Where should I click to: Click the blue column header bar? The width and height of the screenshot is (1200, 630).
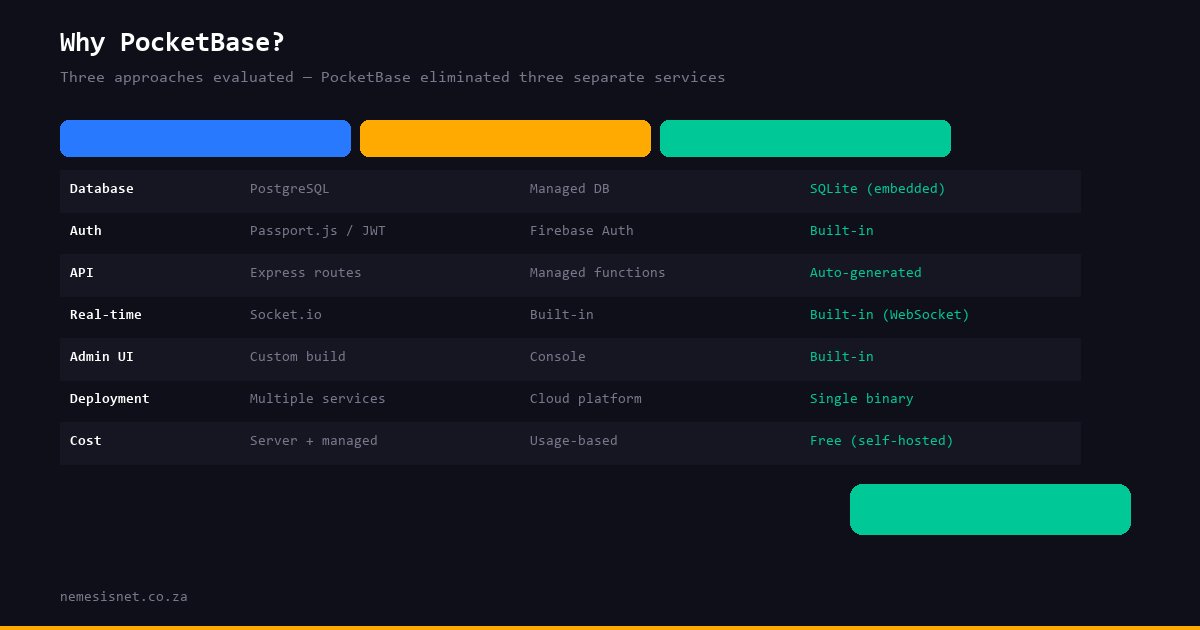click(x=205, y=138)
